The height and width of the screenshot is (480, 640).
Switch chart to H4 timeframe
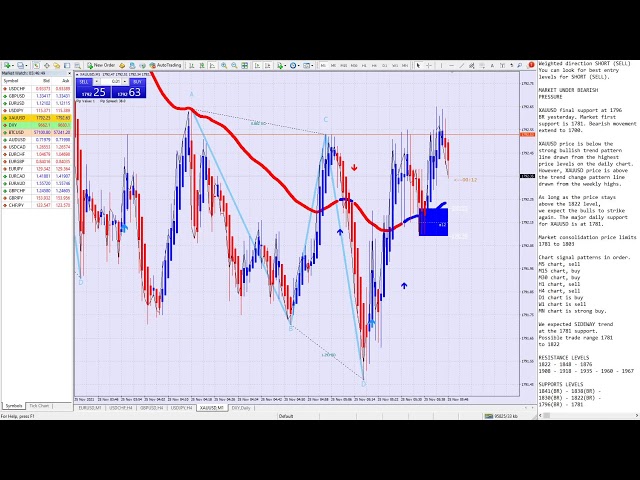coord(374,65)
